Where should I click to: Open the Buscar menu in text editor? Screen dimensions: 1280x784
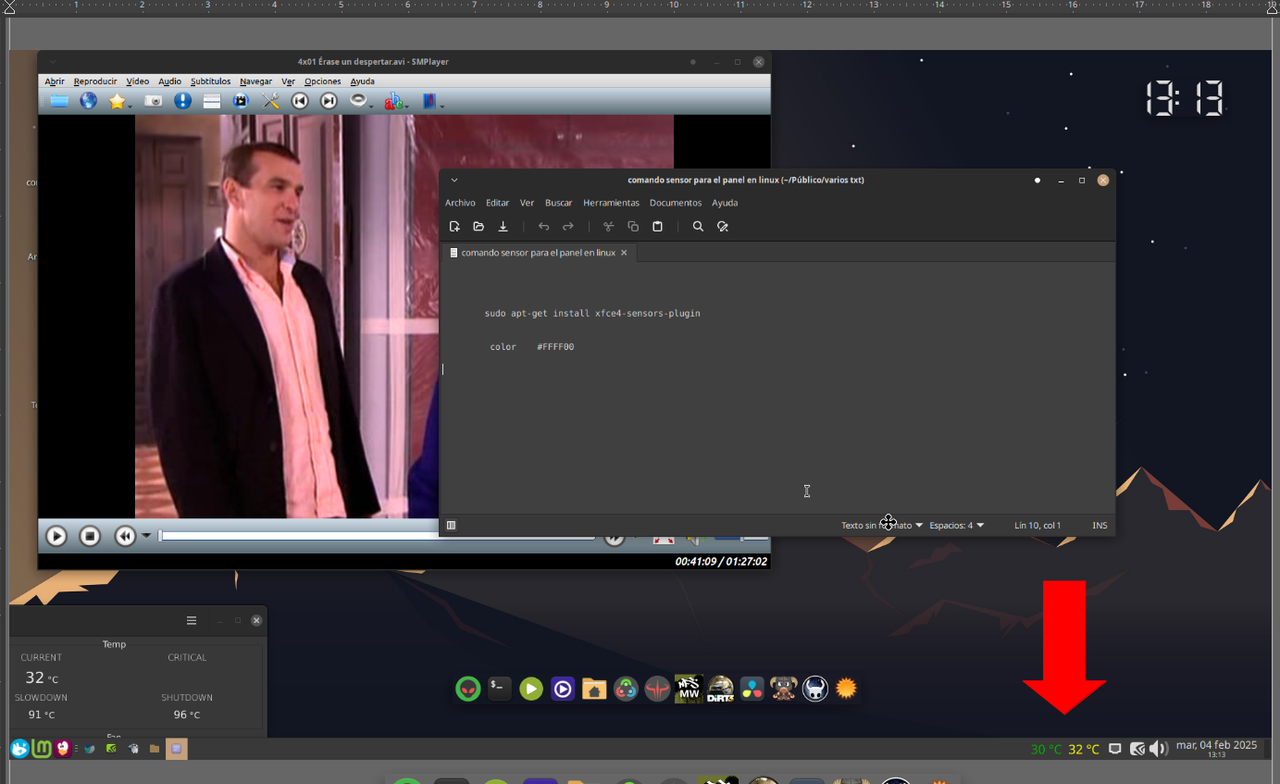point(558,203)
